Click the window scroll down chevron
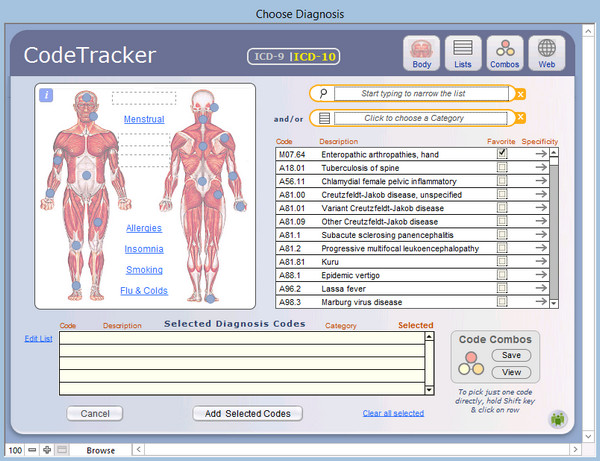Viewport: 600px width, 461px height. [x=588, y=436]
